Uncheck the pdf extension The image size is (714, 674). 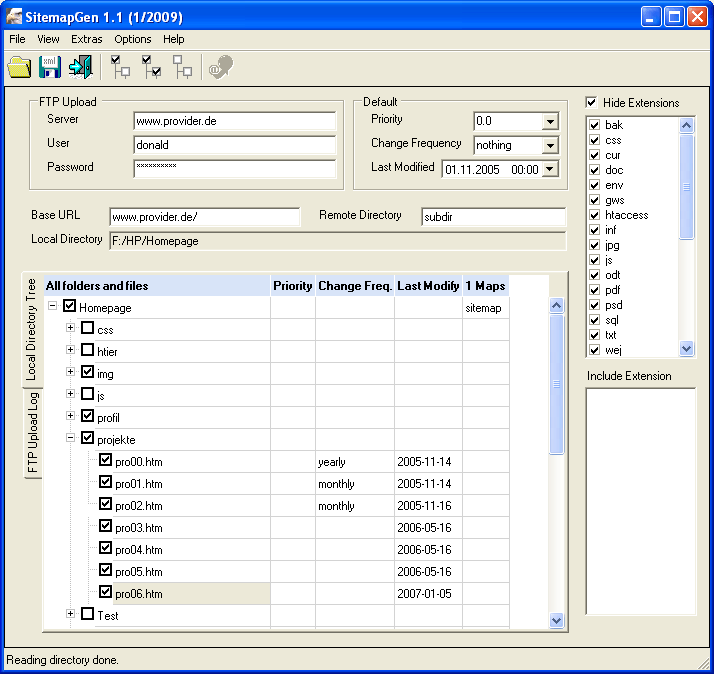pos(594,290)
